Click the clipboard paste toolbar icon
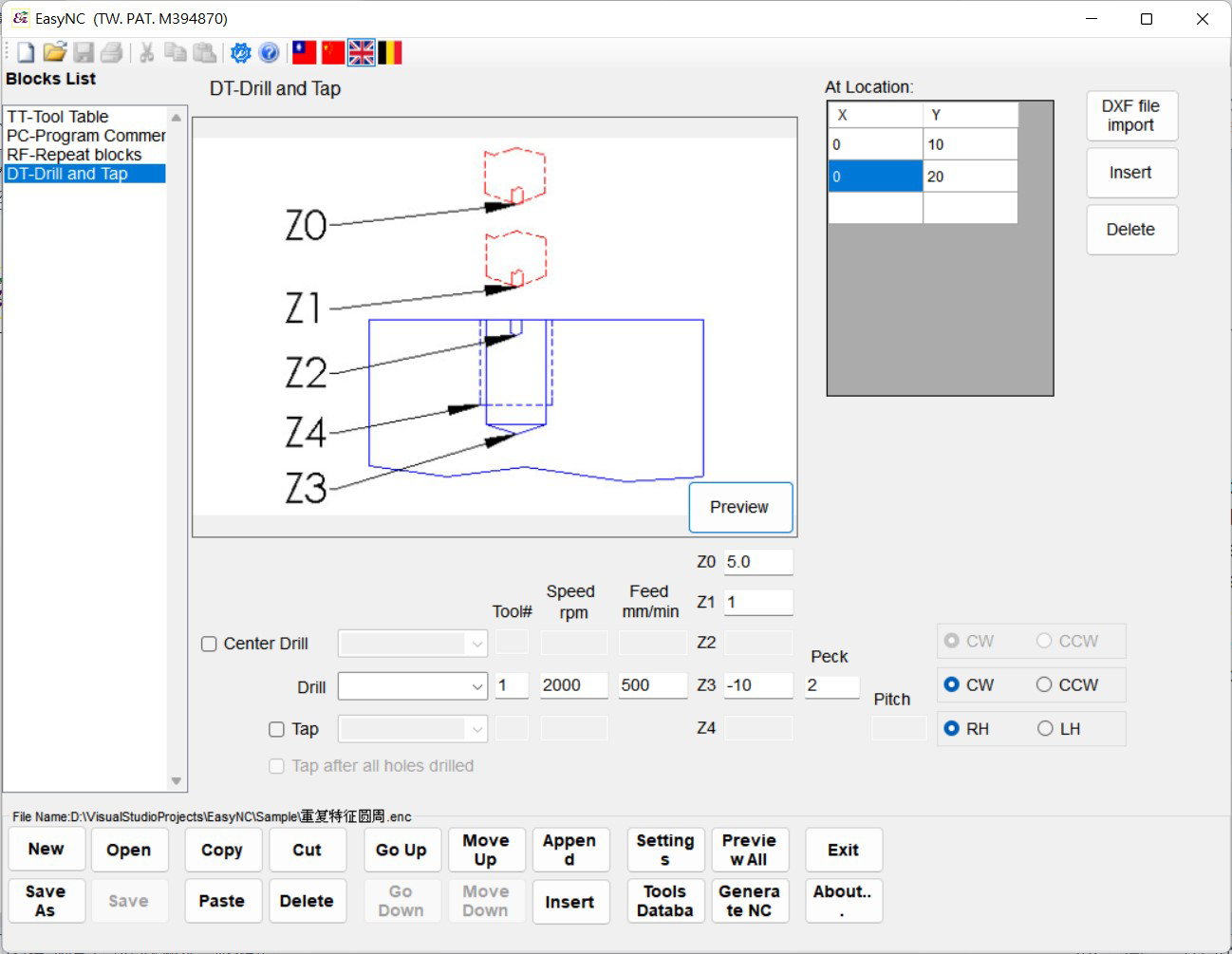Image resolution: width=1232 pixels, height=954 pixels. pos(204,53)
